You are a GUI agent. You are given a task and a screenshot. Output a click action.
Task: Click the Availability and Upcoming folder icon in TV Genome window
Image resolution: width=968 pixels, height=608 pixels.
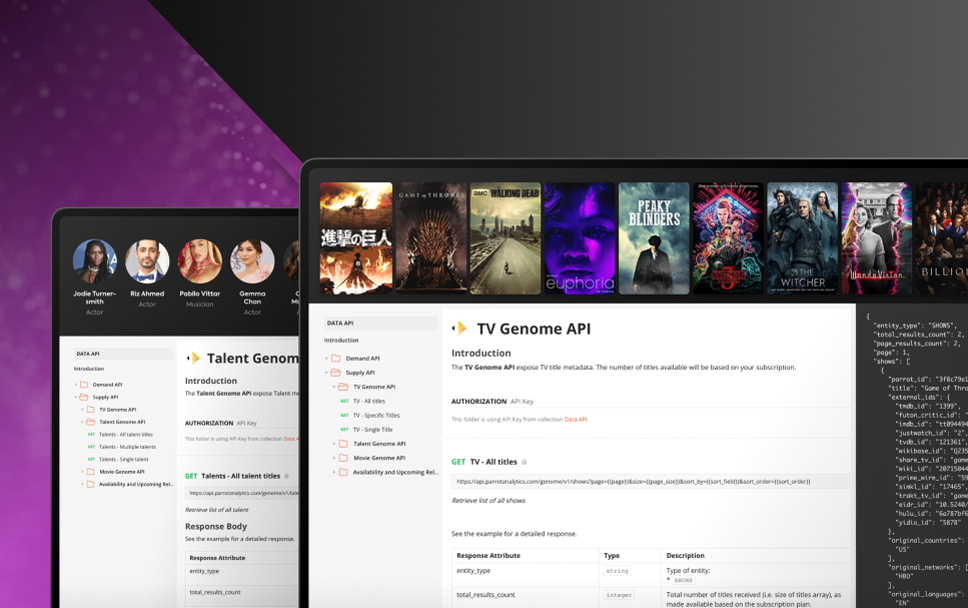tap(343, 472)
